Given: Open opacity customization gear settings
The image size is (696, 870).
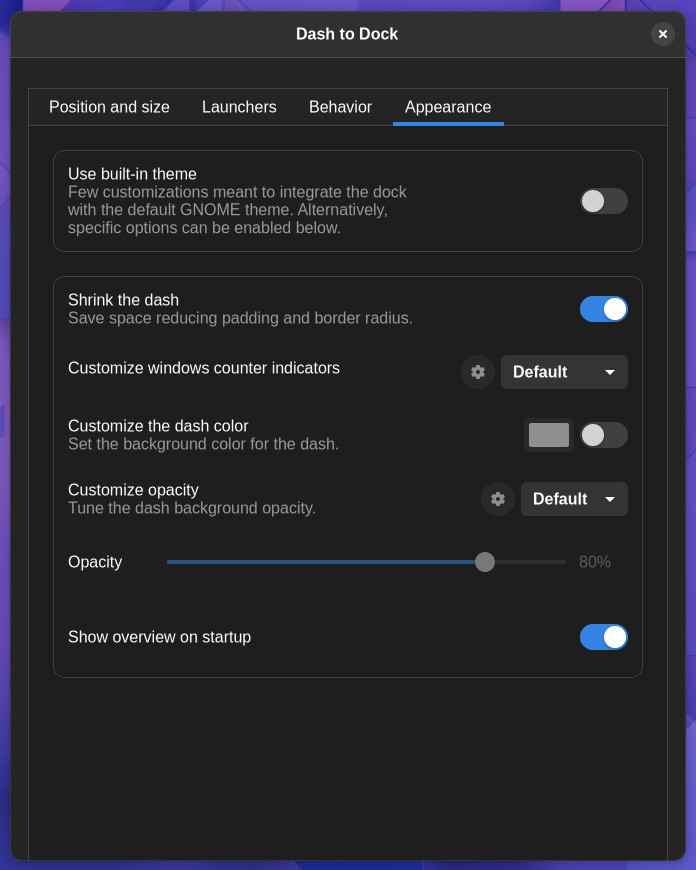Looking at the screenshot, I should pyautogui.click(x=497, y=499).
